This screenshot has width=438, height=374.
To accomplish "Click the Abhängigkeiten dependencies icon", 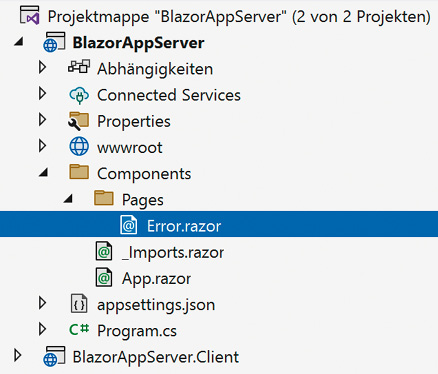I will [79, 67].
